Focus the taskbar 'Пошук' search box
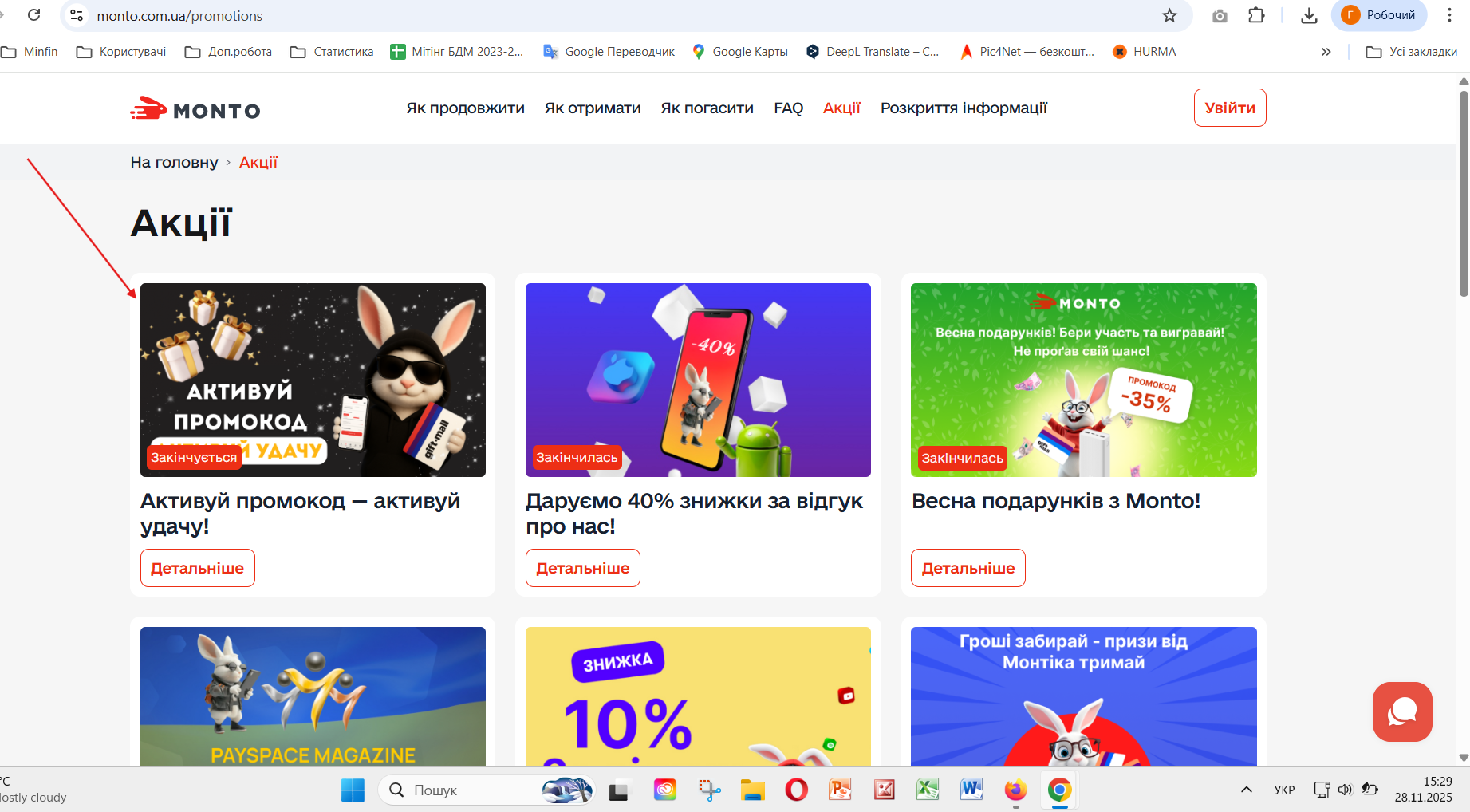The height and width of the screenshot is (812, 1470). (486, 790)
